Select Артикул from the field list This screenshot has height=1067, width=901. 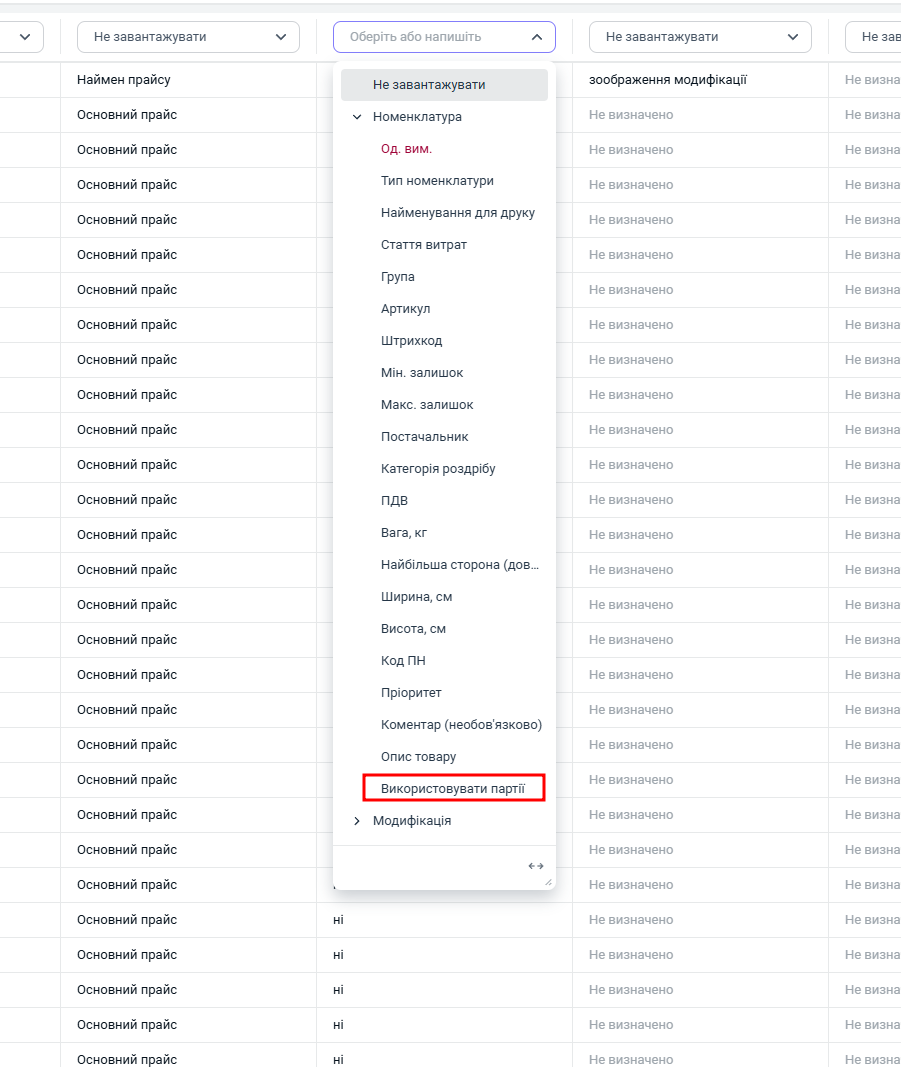[406, 309]
